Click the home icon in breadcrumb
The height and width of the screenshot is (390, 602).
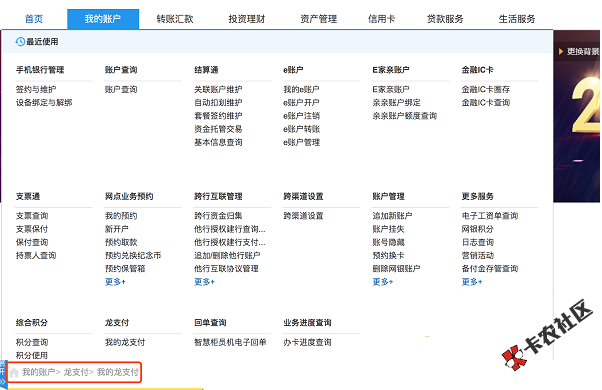[14, 372]
